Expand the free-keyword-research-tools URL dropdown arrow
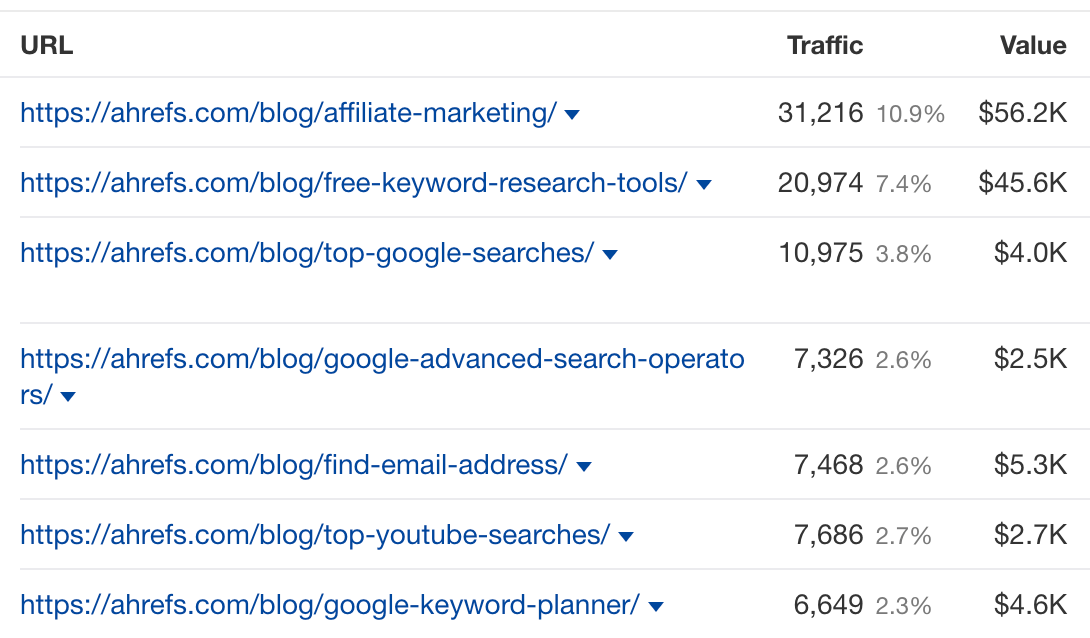 (703, 185)
